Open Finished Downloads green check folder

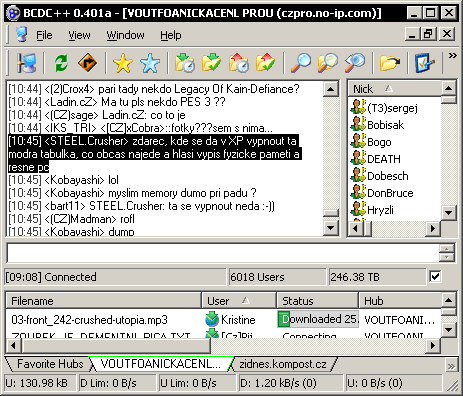point(211,63)
